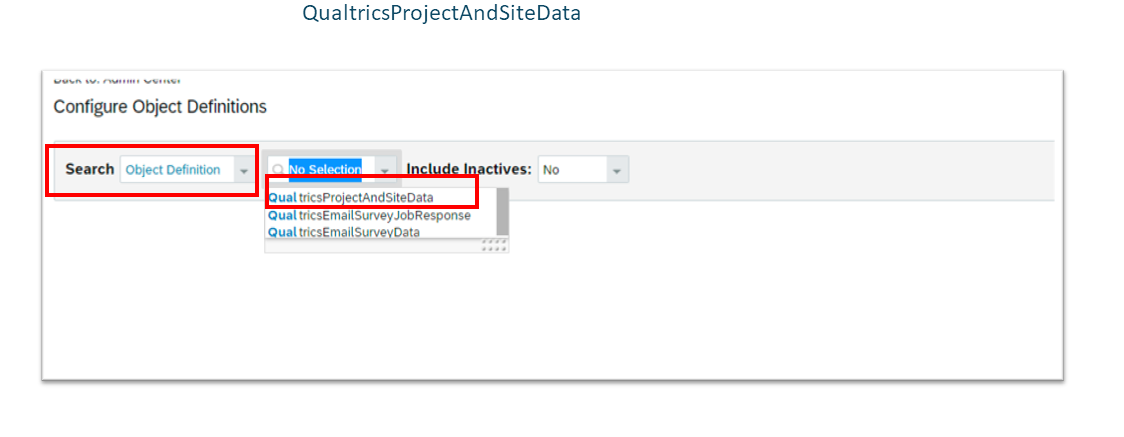Open the Search type dropdown showing Object Definition
The image size is (1124, 437).
(x=187, y=170)
